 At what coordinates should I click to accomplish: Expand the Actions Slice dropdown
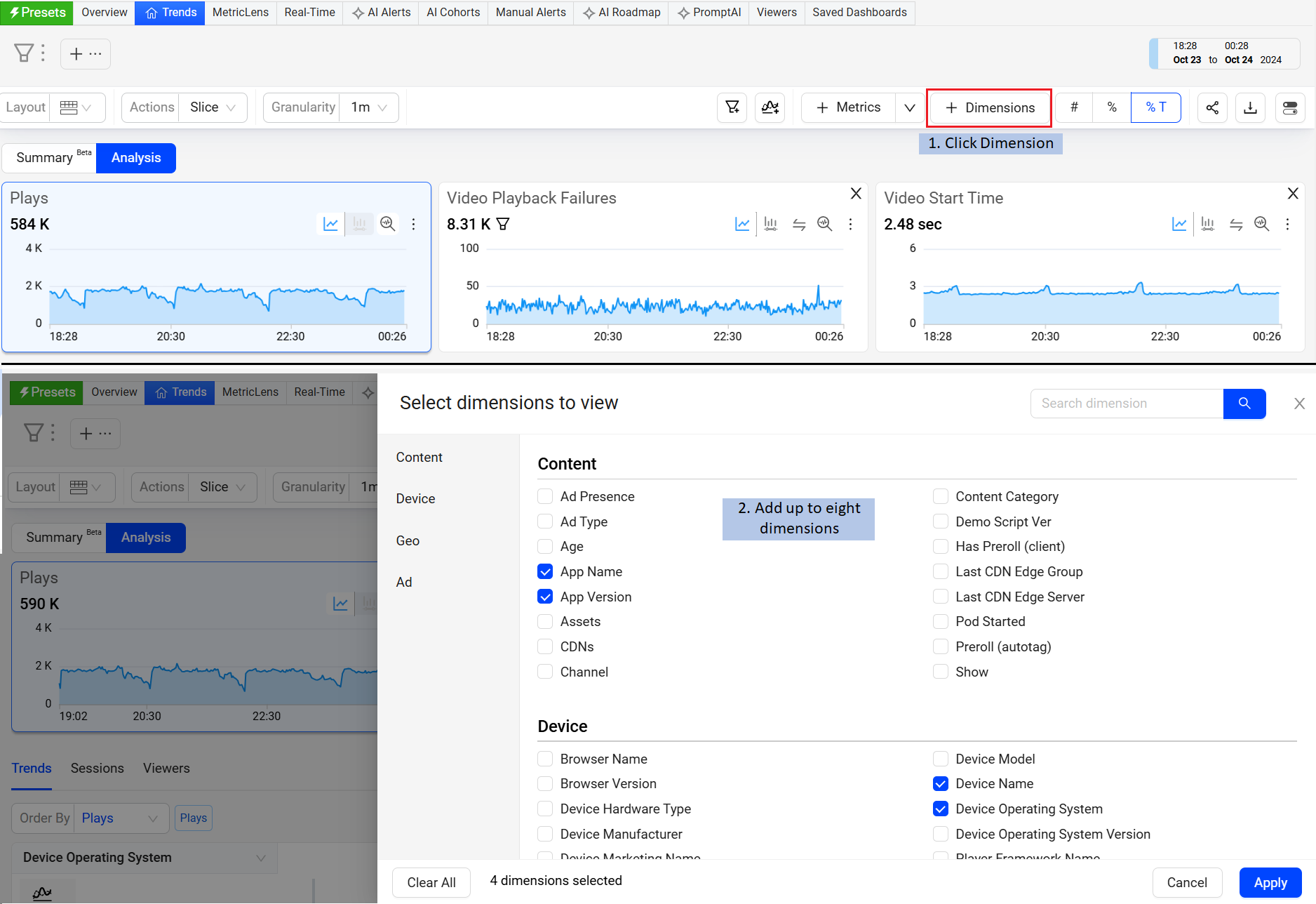[x=212, y=107]
